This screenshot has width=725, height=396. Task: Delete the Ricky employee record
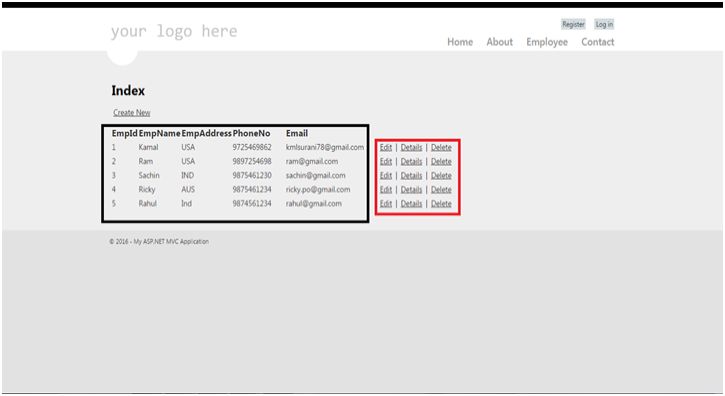pos(441,190)
